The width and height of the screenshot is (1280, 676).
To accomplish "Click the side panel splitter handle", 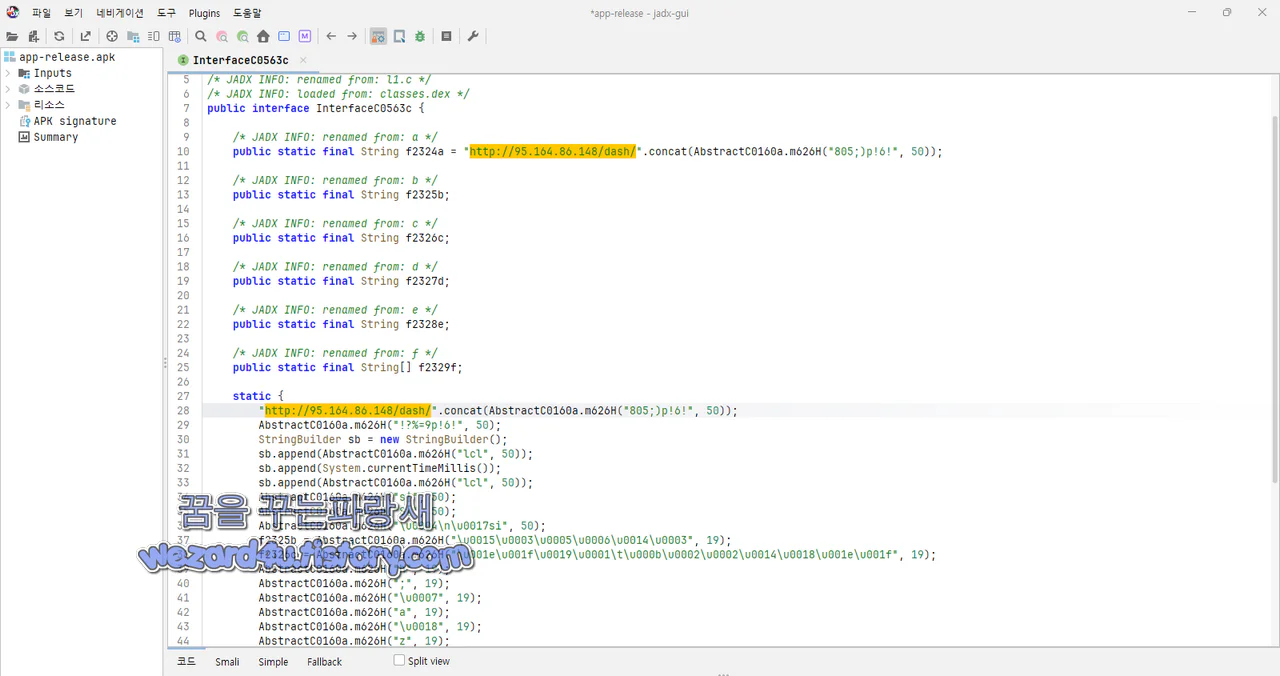I will [165, 363].
